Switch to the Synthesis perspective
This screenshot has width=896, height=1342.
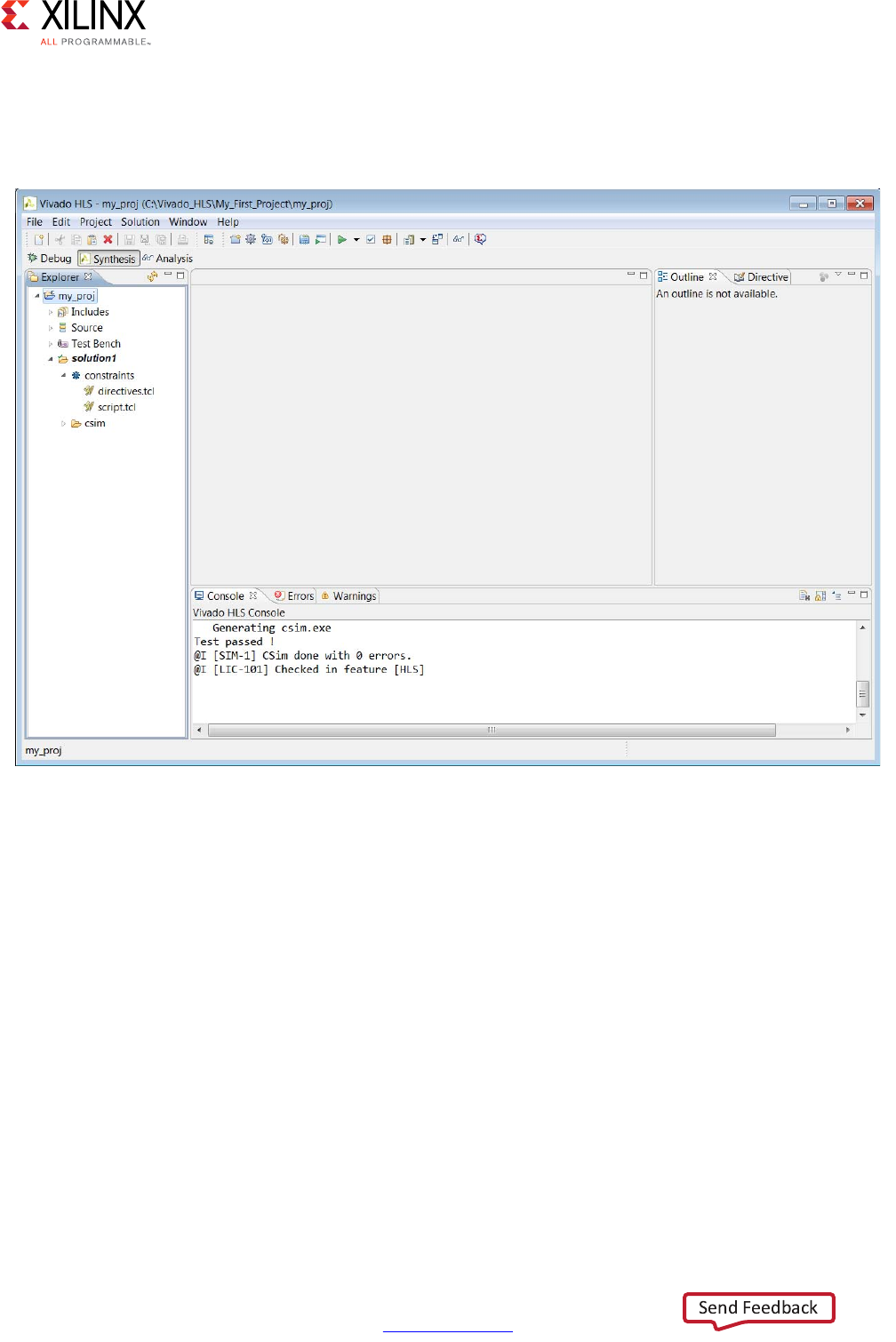(x=108, y=259)
